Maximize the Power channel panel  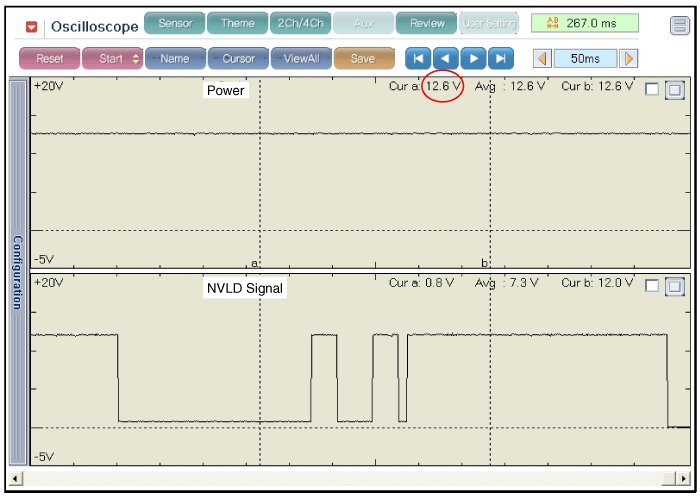pos(675,90)
